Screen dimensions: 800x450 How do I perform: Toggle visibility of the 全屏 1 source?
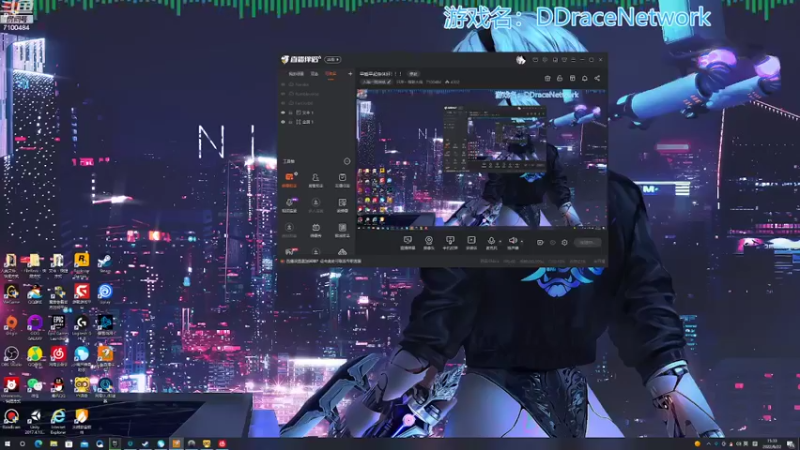(283, 122)
